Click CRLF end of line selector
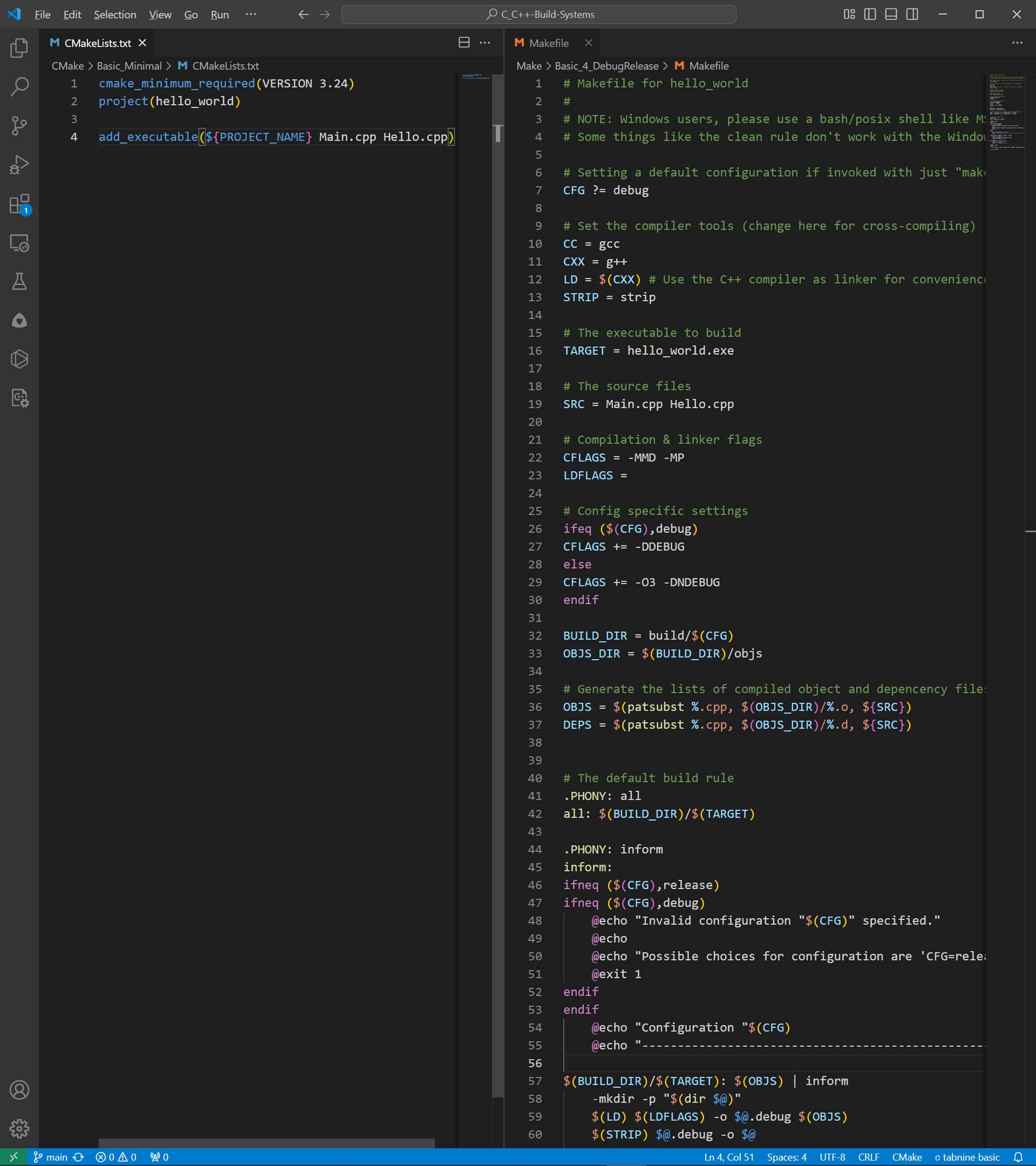This screenshot has height=1166, width=1036. [x=868, y=1157]
